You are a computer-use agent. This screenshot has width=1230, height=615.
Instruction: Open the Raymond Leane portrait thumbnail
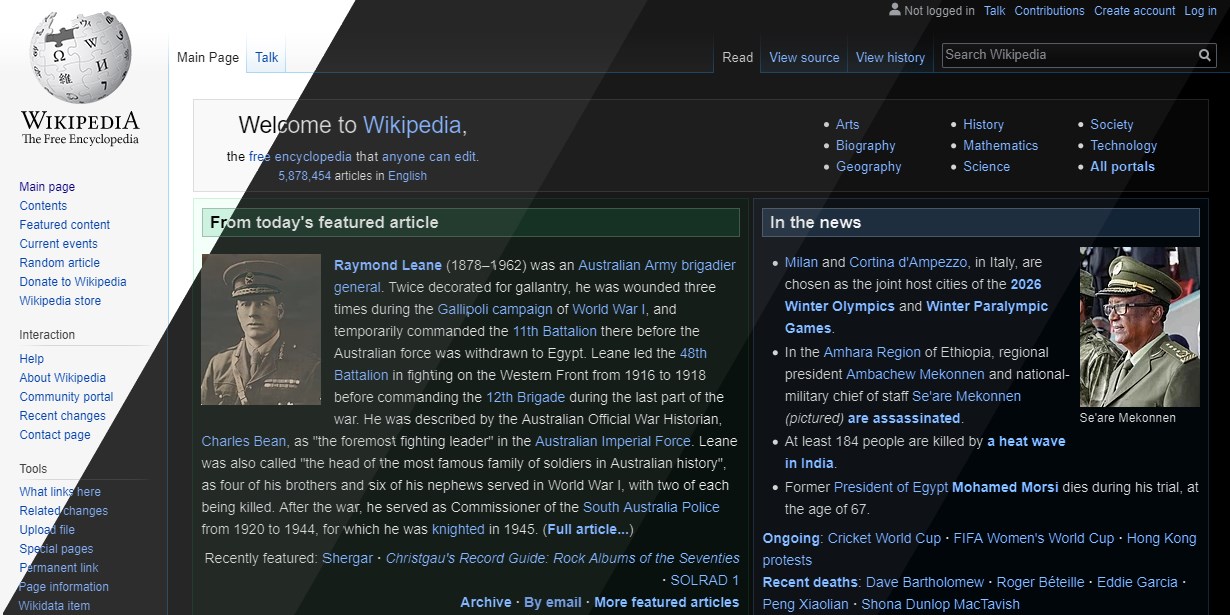tap(261, 329)
